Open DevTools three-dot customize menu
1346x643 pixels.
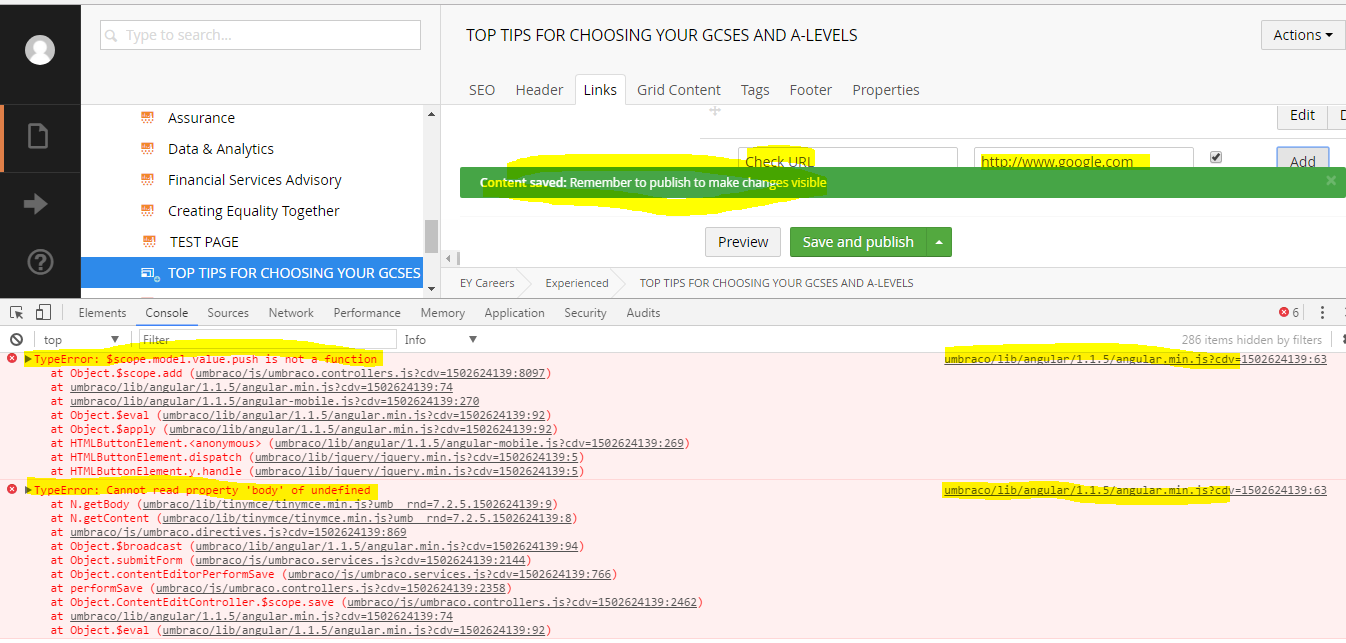[x=1322, y=313]
